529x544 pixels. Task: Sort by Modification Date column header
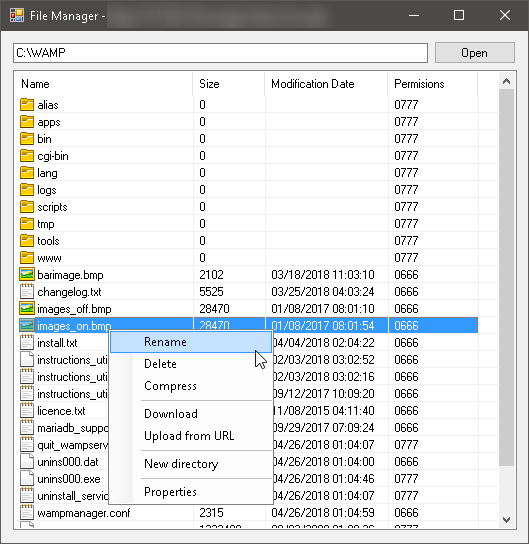[326, 84]
